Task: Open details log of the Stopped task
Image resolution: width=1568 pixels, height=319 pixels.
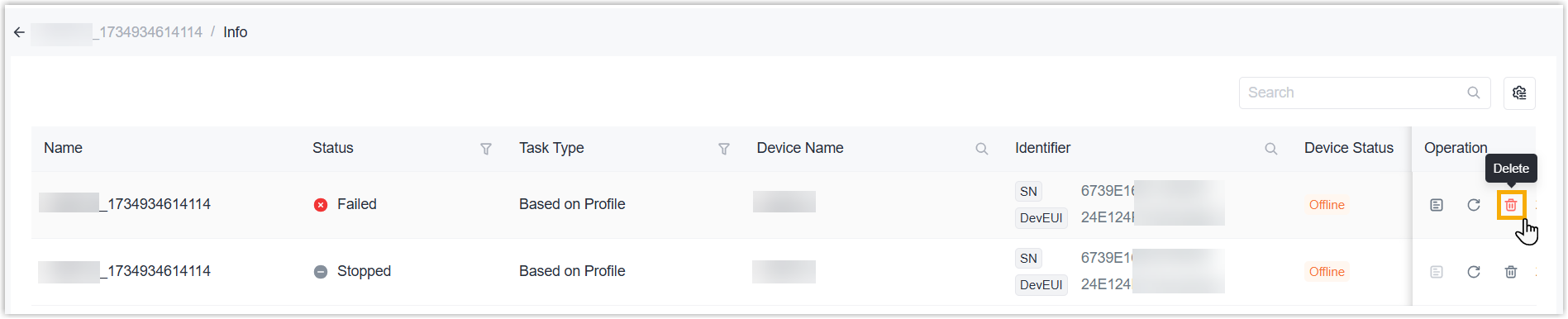Action: [1437, 272]
